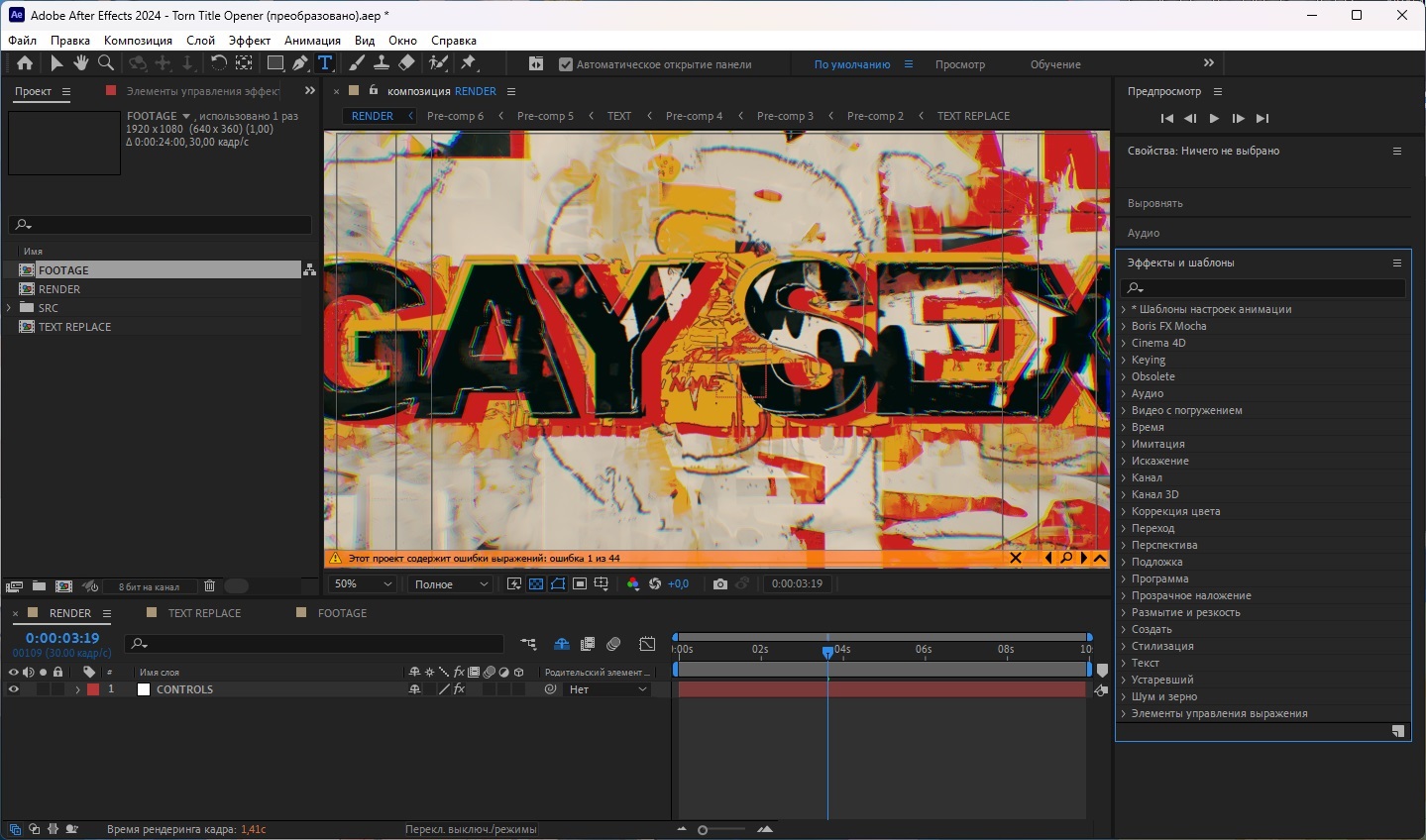Image resolution: width=1426 pixels, height=840 pixels.
Task: Expand the SRC folder in project
Action: 10,308
